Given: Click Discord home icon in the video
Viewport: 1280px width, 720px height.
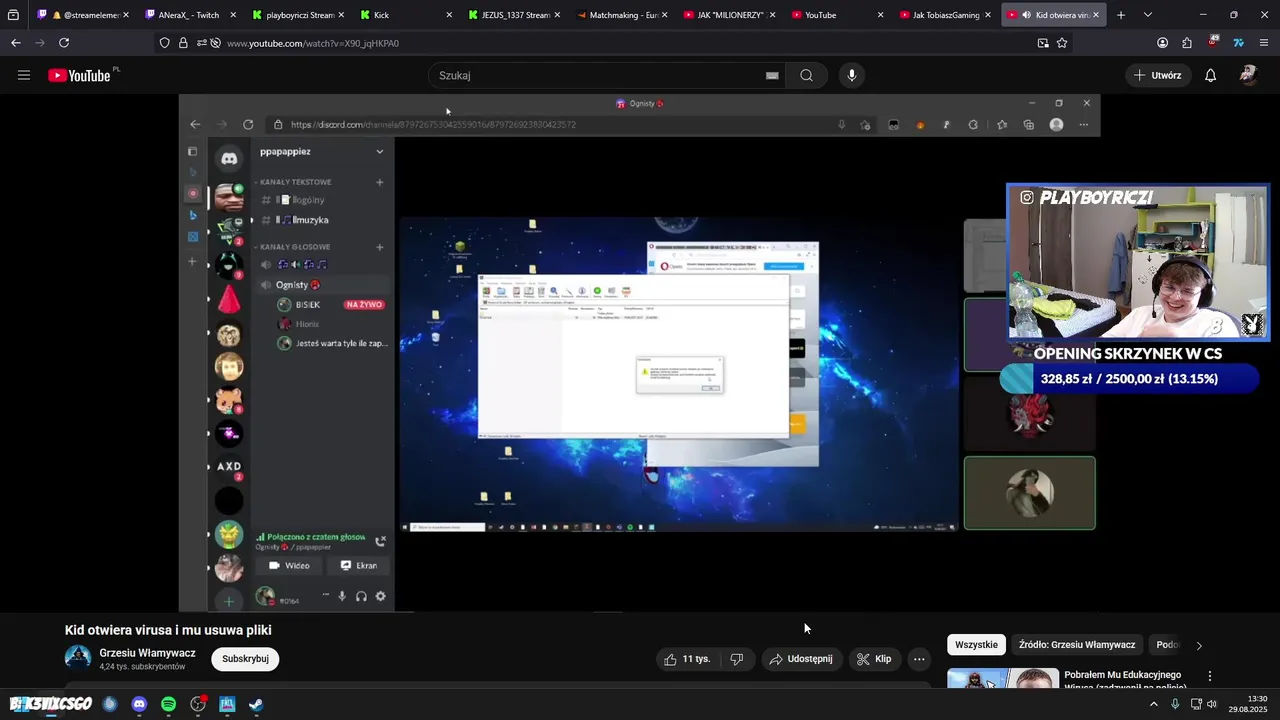Looking at the screenshot, I should tap(229, 158).
